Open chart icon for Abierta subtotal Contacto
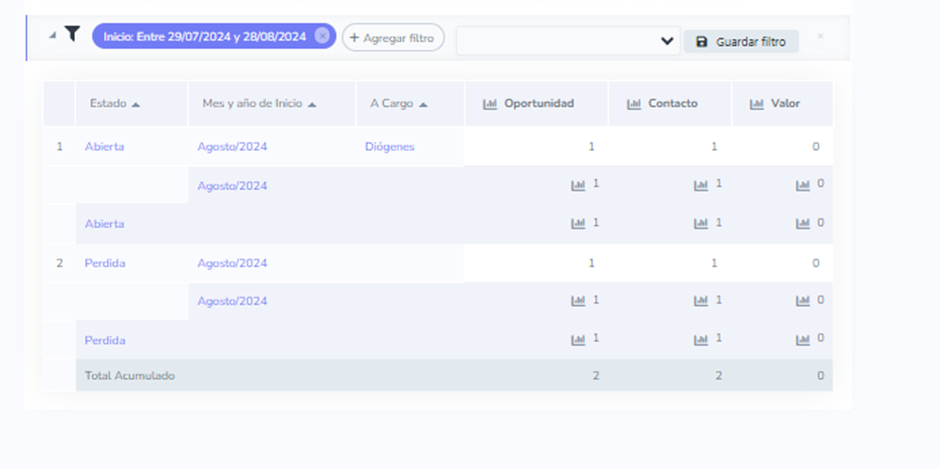The height and width of the screenshot is (469, 940). [701, 223]
